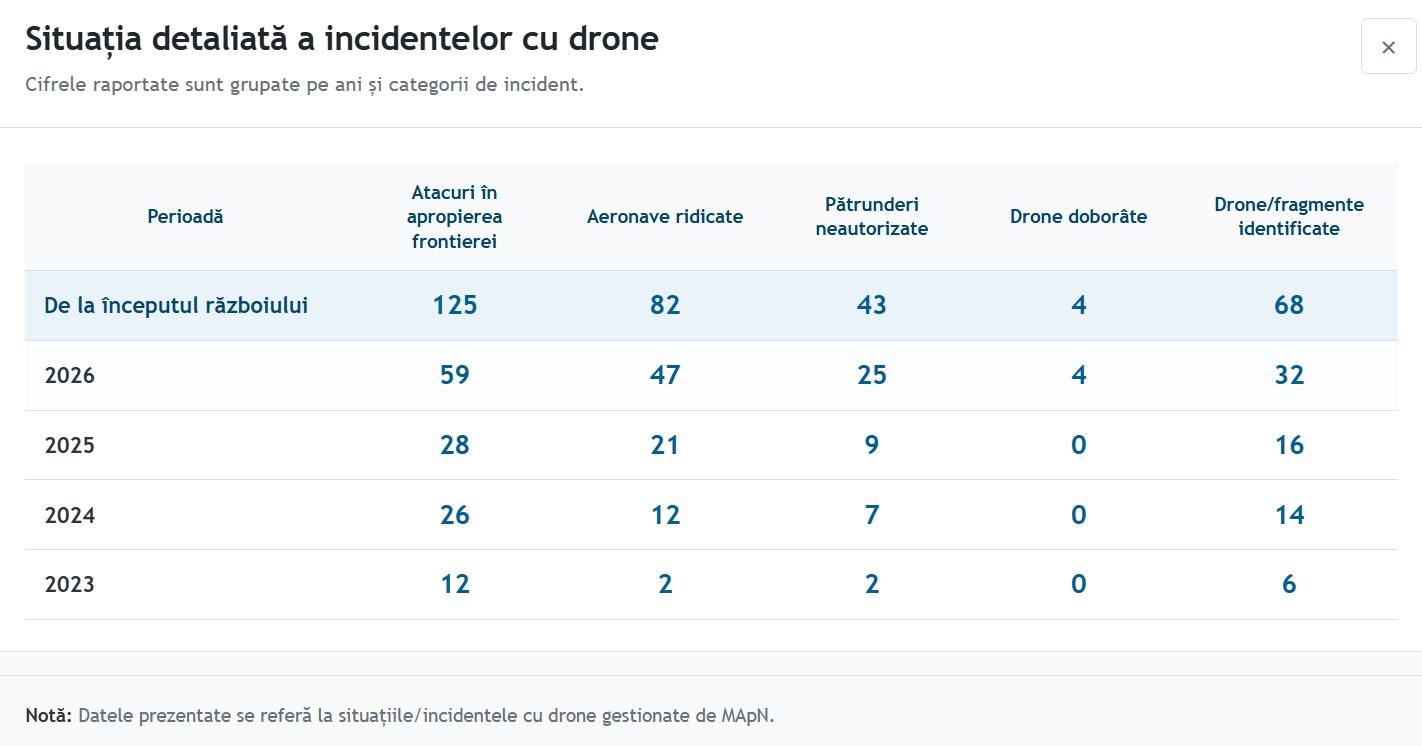The image size is (1422, 746).
Task: Click the total aircraft scrambled value 82
Action: (665, 305)
